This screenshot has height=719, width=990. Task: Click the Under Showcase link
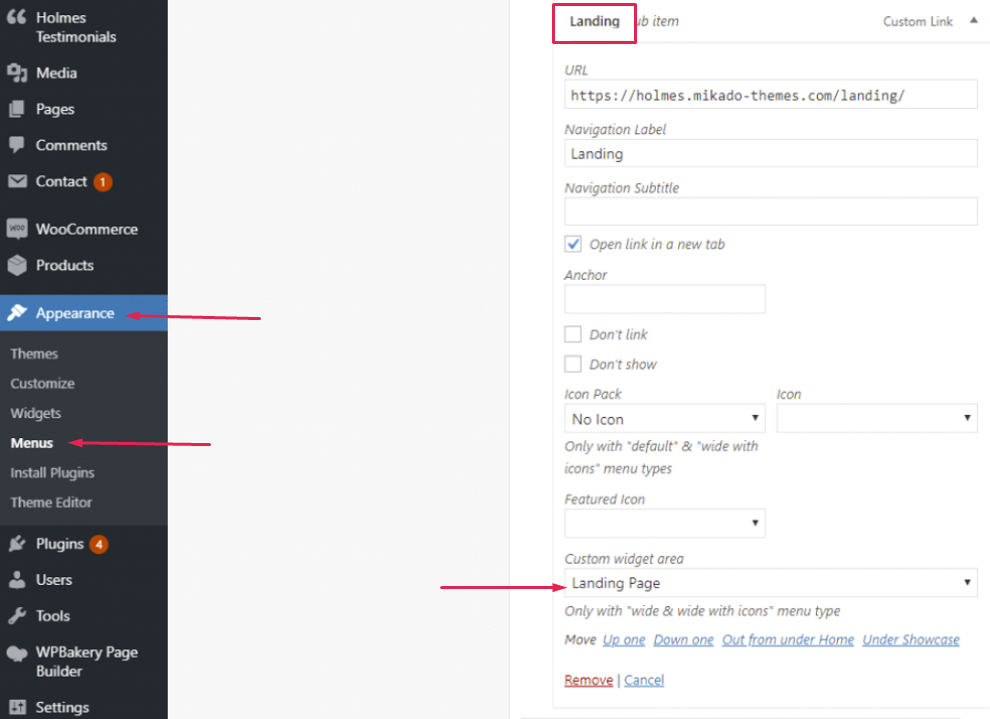click(911, 639)
